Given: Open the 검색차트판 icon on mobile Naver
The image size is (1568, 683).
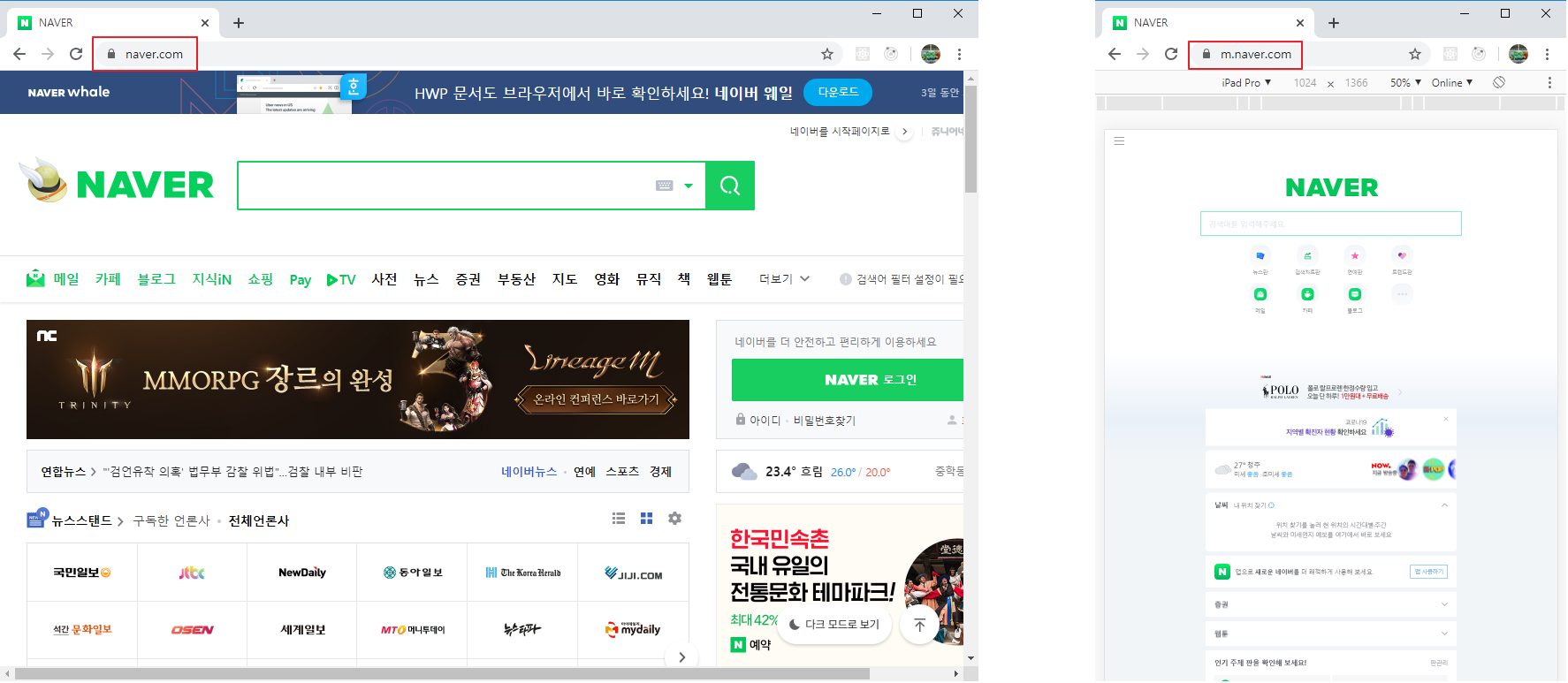Looking at the screenshot, I should pos(1307,256).
